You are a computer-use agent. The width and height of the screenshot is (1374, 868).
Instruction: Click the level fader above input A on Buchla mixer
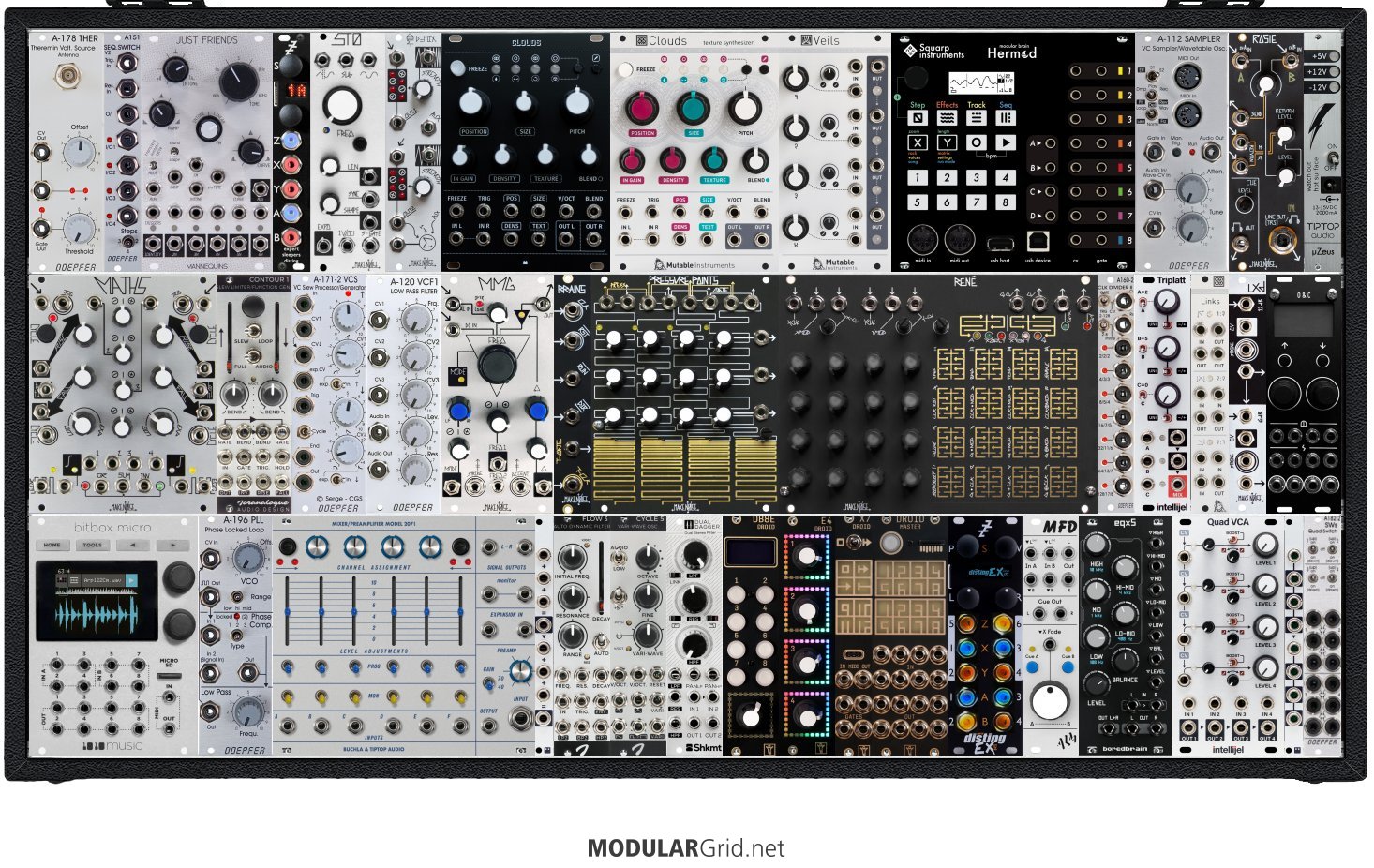[287, 611]
